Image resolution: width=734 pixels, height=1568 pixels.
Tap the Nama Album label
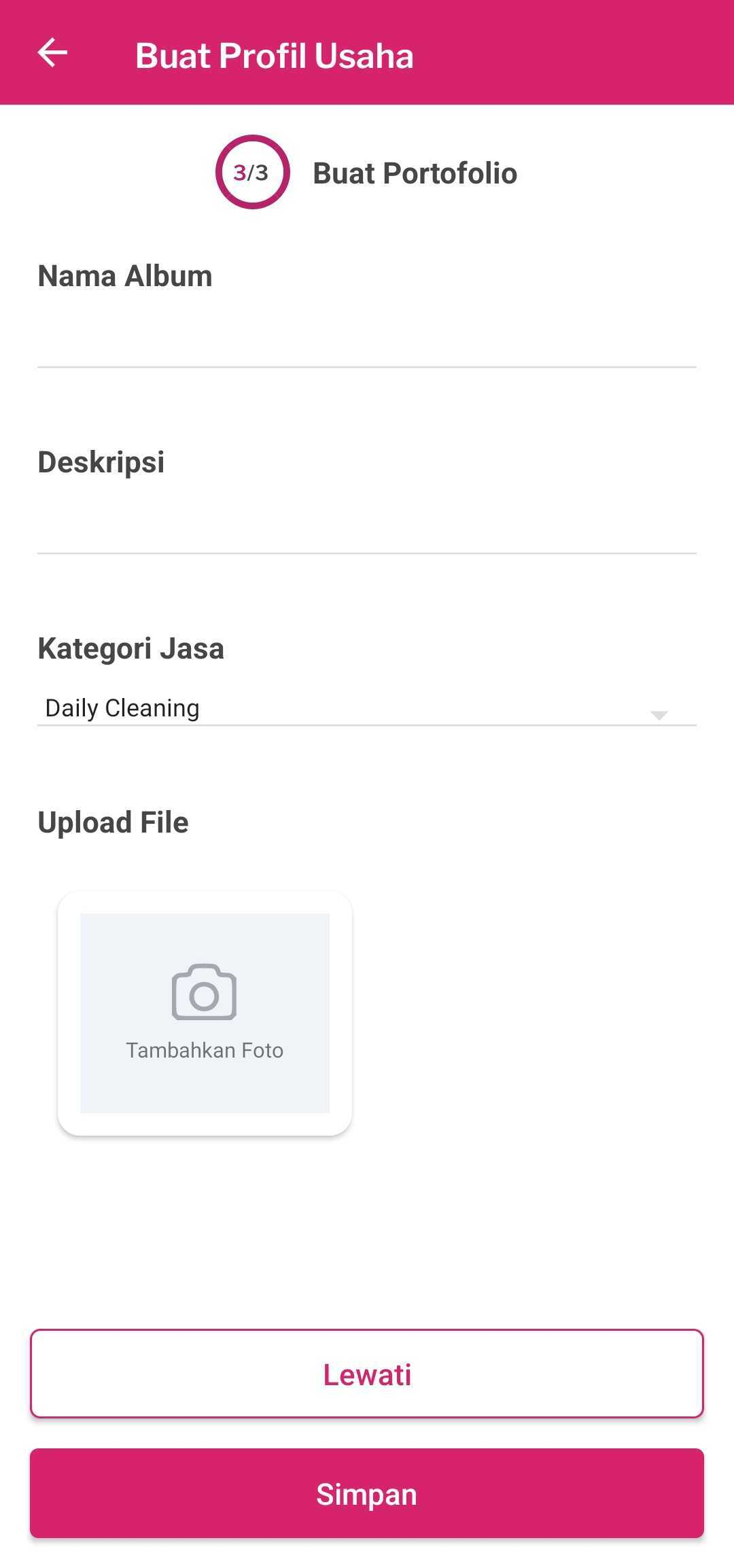point(125,276)
